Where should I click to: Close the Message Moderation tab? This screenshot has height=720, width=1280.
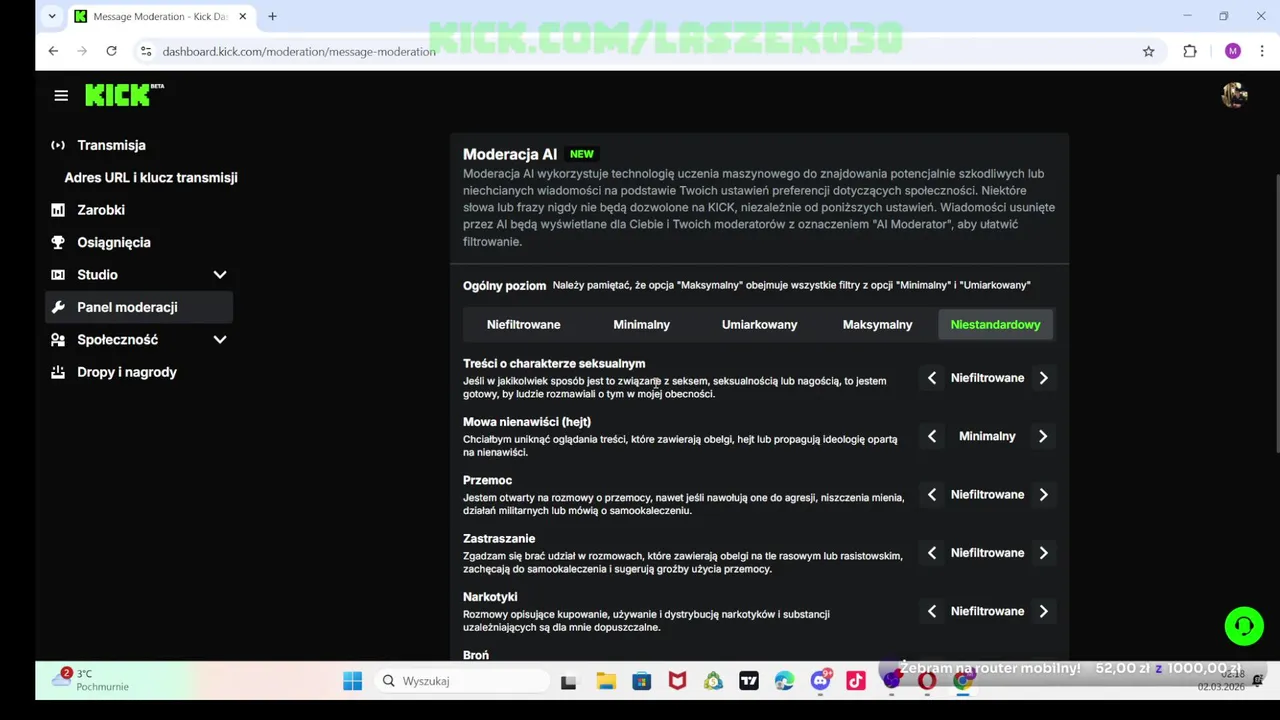(242, 16)
